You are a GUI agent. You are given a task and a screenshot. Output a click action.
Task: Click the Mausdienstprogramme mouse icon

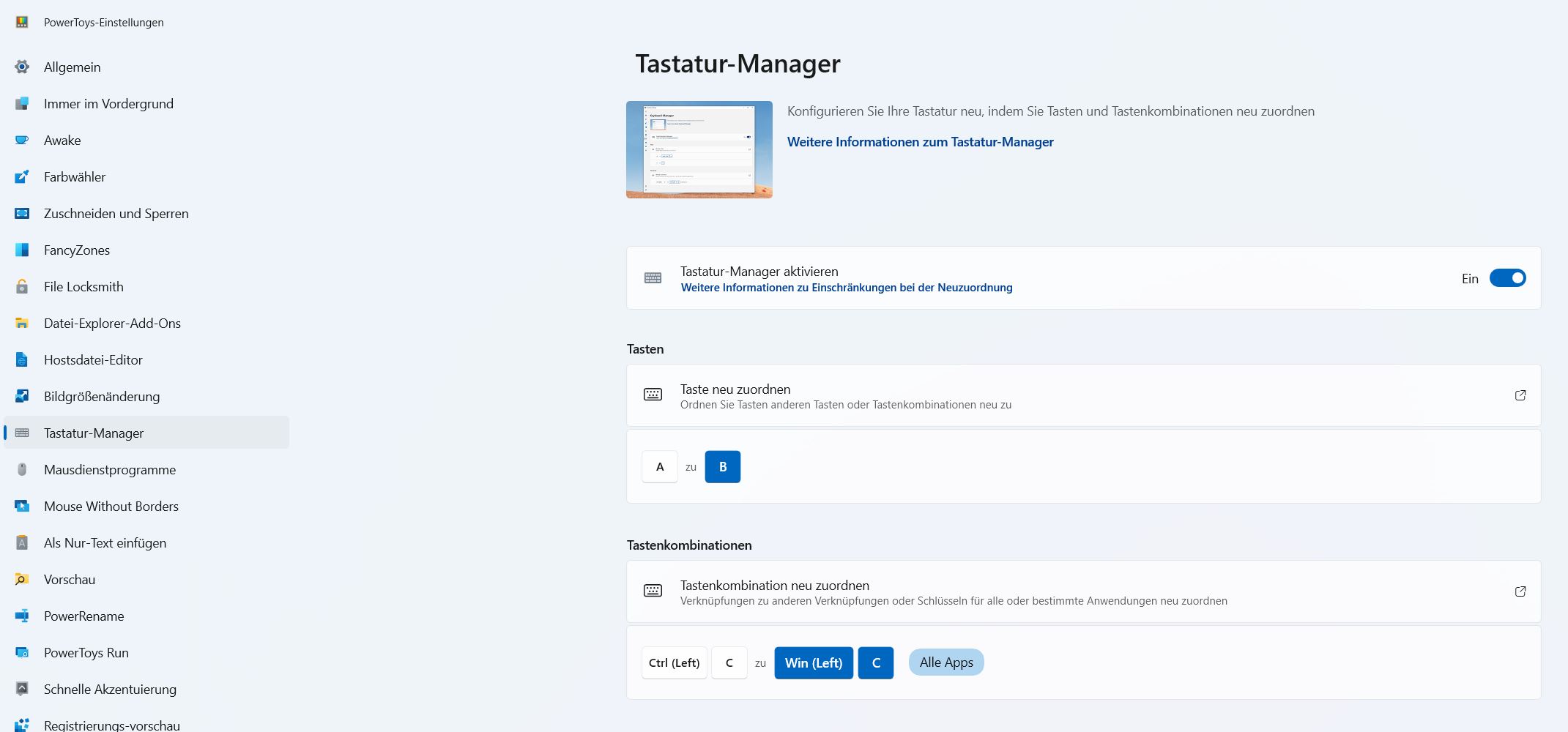click(x=22, y=469)
